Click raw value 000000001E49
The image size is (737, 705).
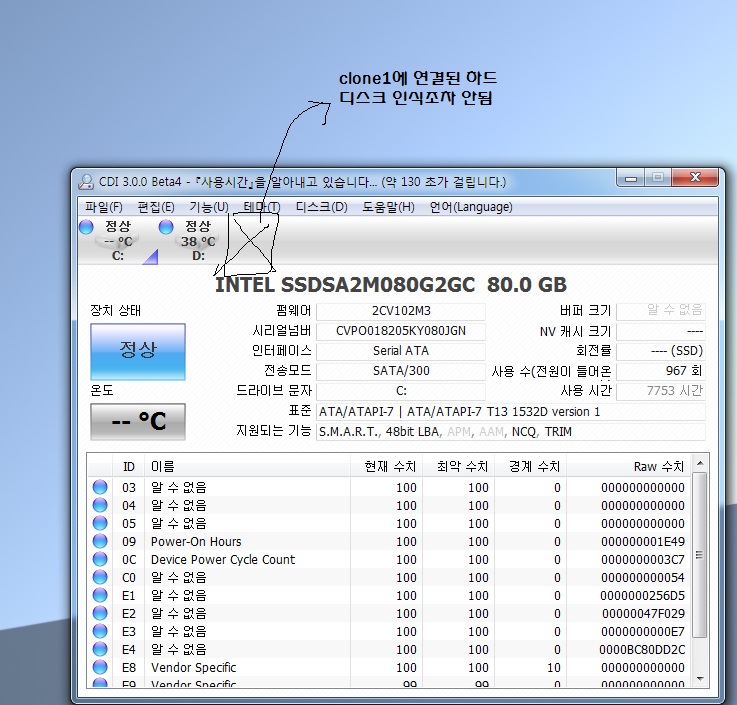click(643, 541)
